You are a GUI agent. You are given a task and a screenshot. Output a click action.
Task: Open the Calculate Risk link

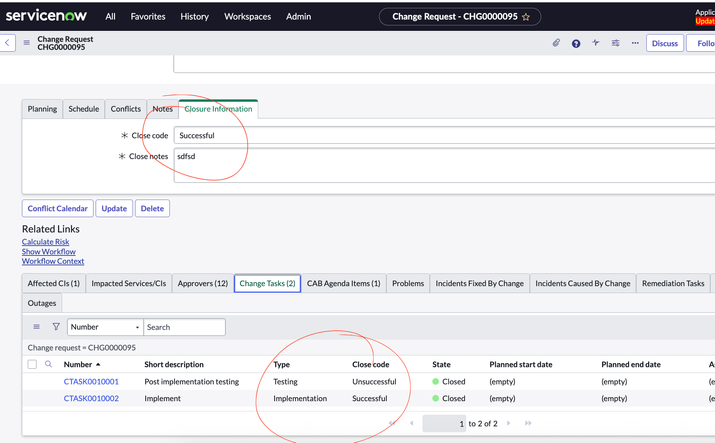click(46, 242)
